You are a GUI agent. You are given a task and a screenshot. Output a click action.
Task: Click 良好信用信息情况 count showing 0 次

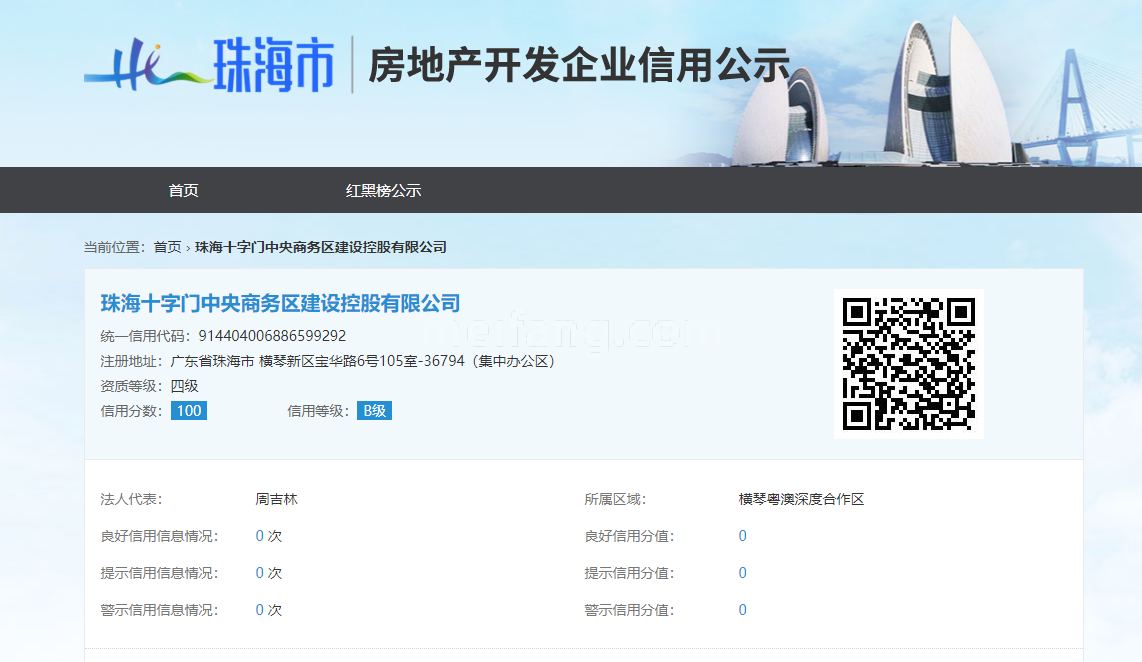click(269, 536)
